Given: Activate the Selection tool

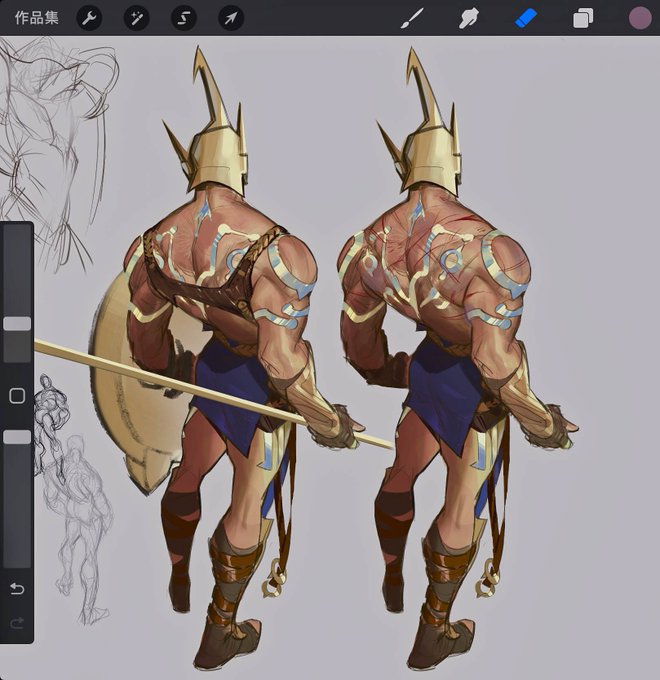Looking at the screenshot, I should [x=184, y=19].
